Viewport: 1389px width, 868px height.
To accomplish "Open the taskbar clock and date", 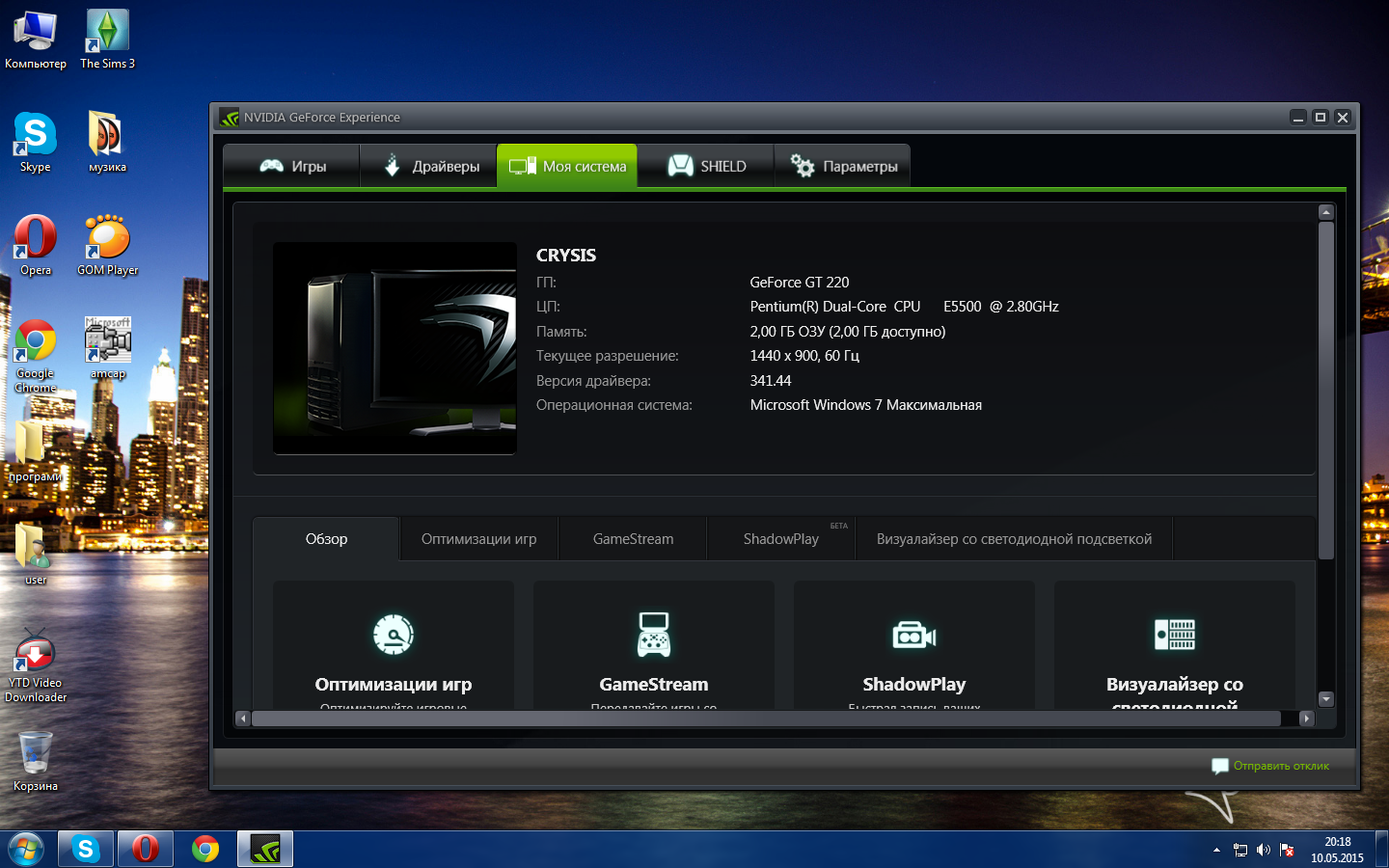I will (1337, 850).
